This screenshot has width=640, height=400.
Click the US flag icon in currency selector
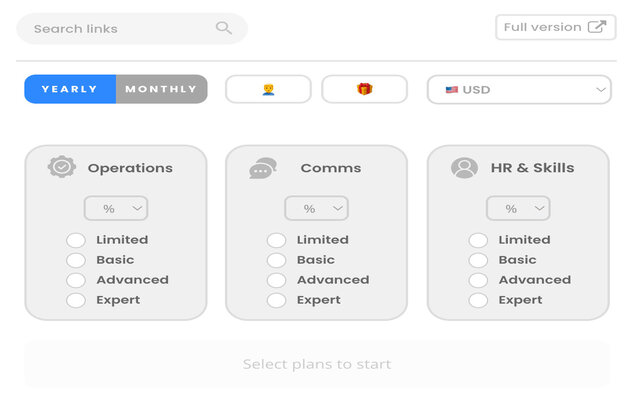(x=452, y=90)
